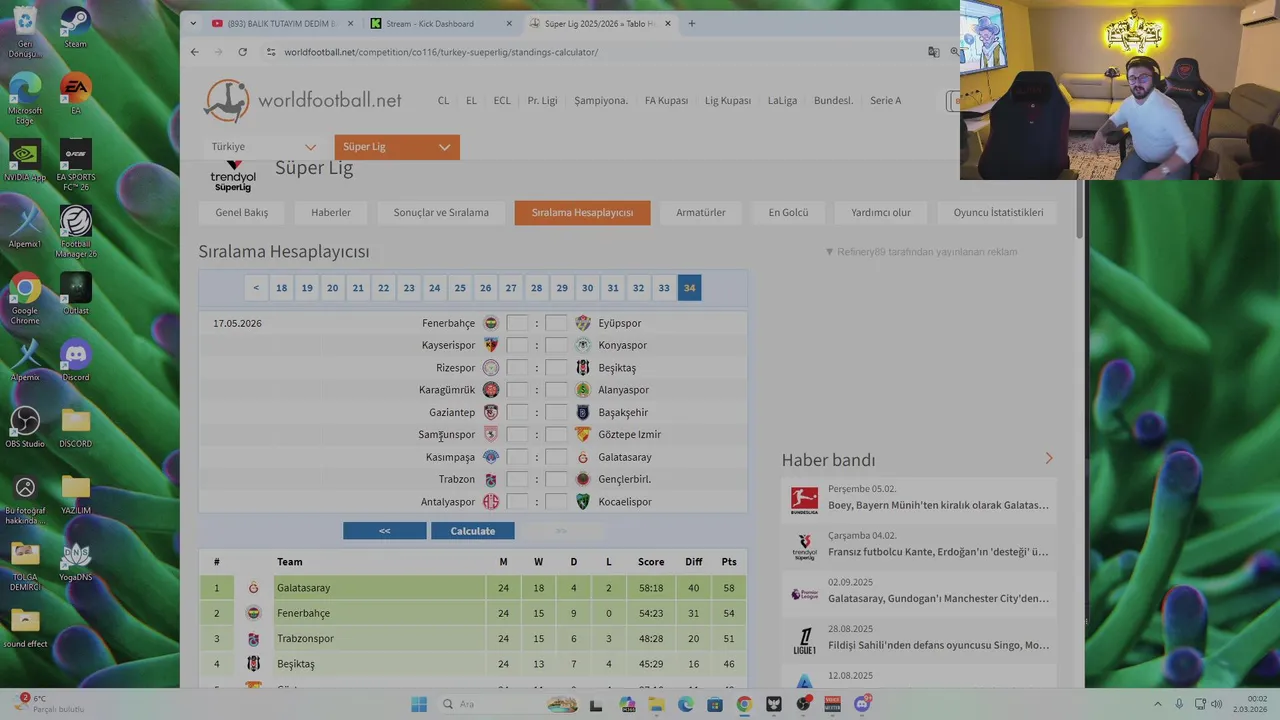This screenshot has width=1280, height=720.
Task: Open the Windows Start menu
Action: pos(419,704)
